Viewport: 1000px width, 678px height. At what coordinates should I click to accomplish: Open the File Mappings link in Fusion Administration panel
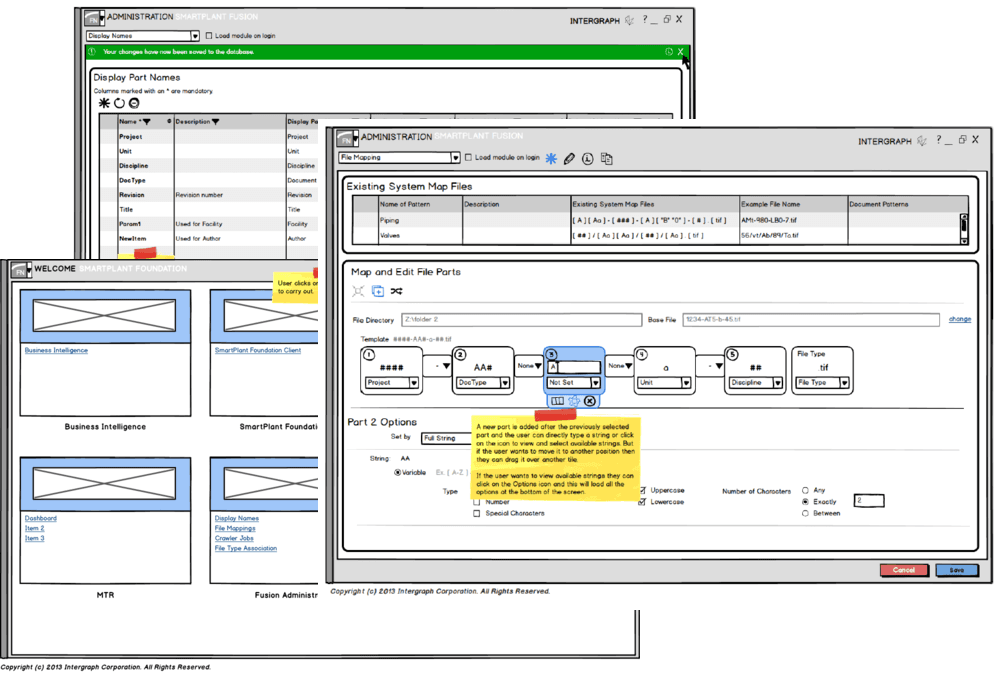tap(235, 528)
